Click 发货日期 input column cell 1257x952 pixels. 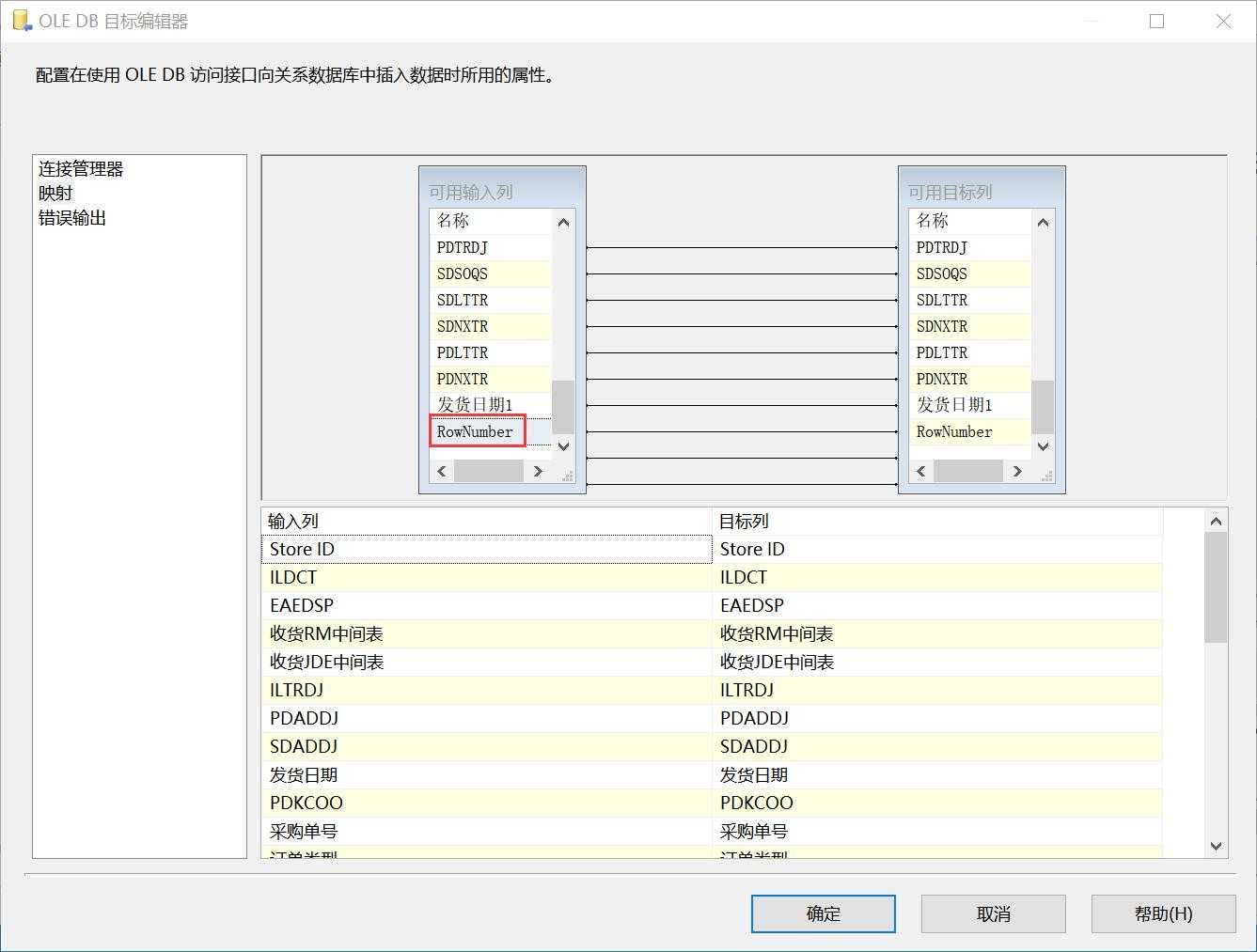point(486,774)
